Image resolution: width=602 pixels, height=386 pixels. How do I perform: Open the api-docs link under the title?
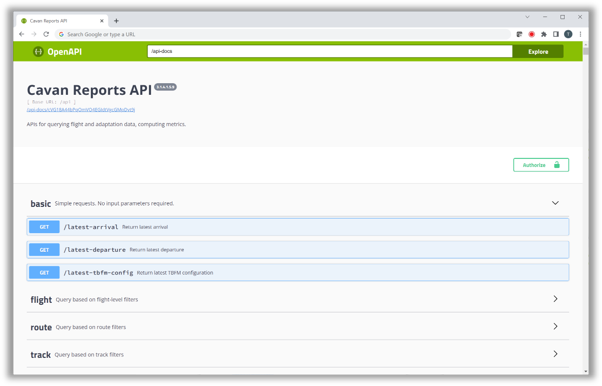tap(81, 110)
